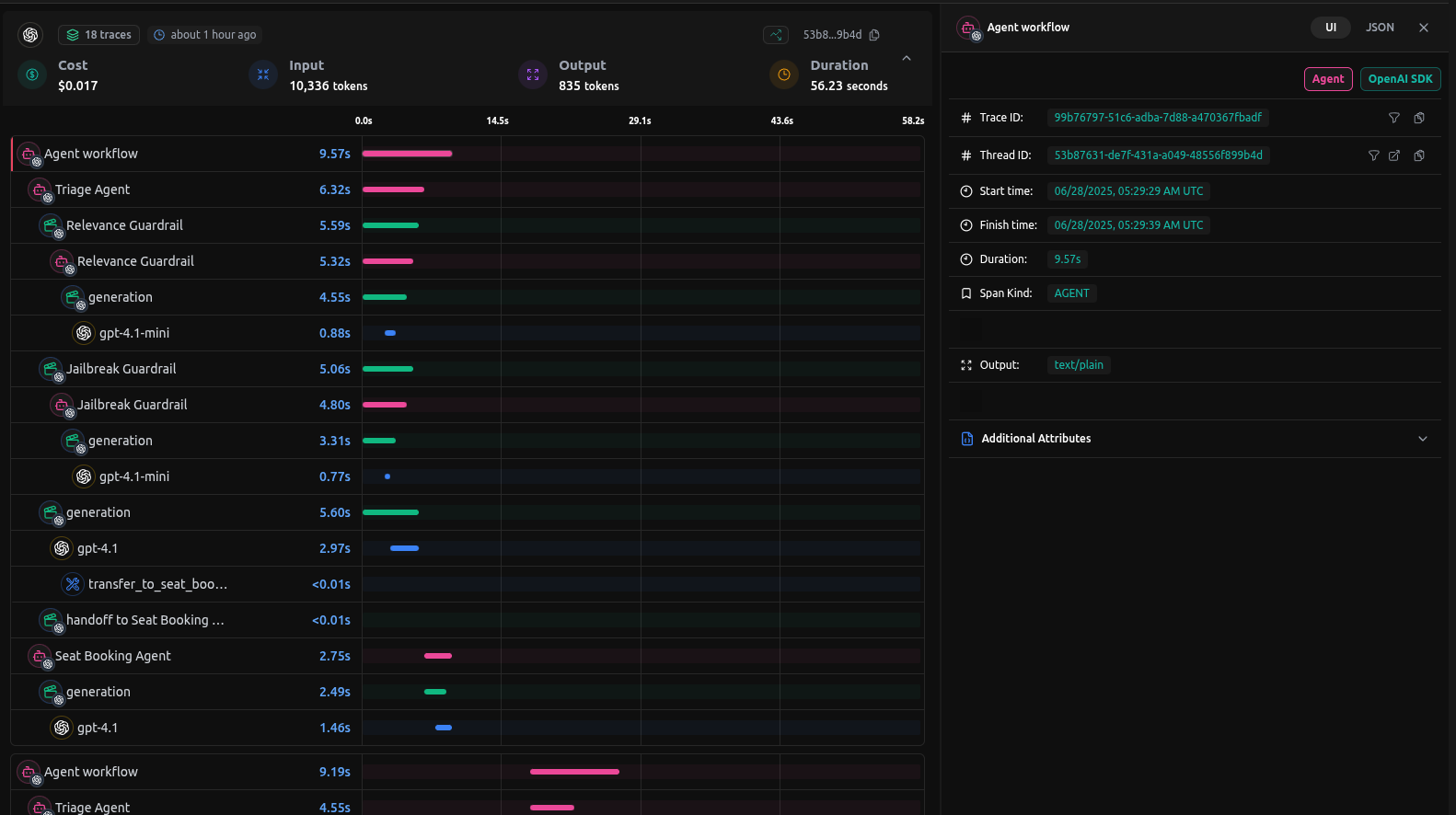Click the Triage Agent pink duration bar
The image size is (1456, 815).
point(393,189)
